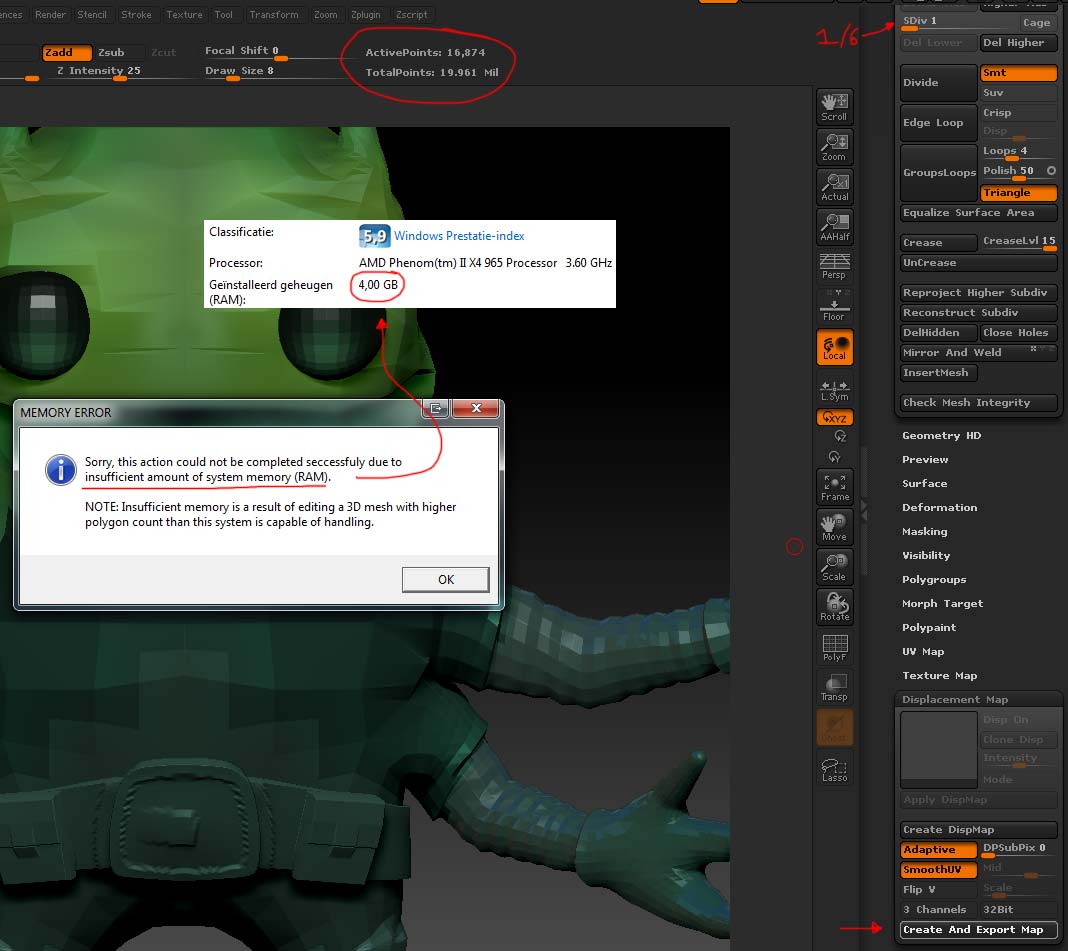Activate the Zoom canvas tool
Screen dimensions: 1068x951
coord(834,144)
